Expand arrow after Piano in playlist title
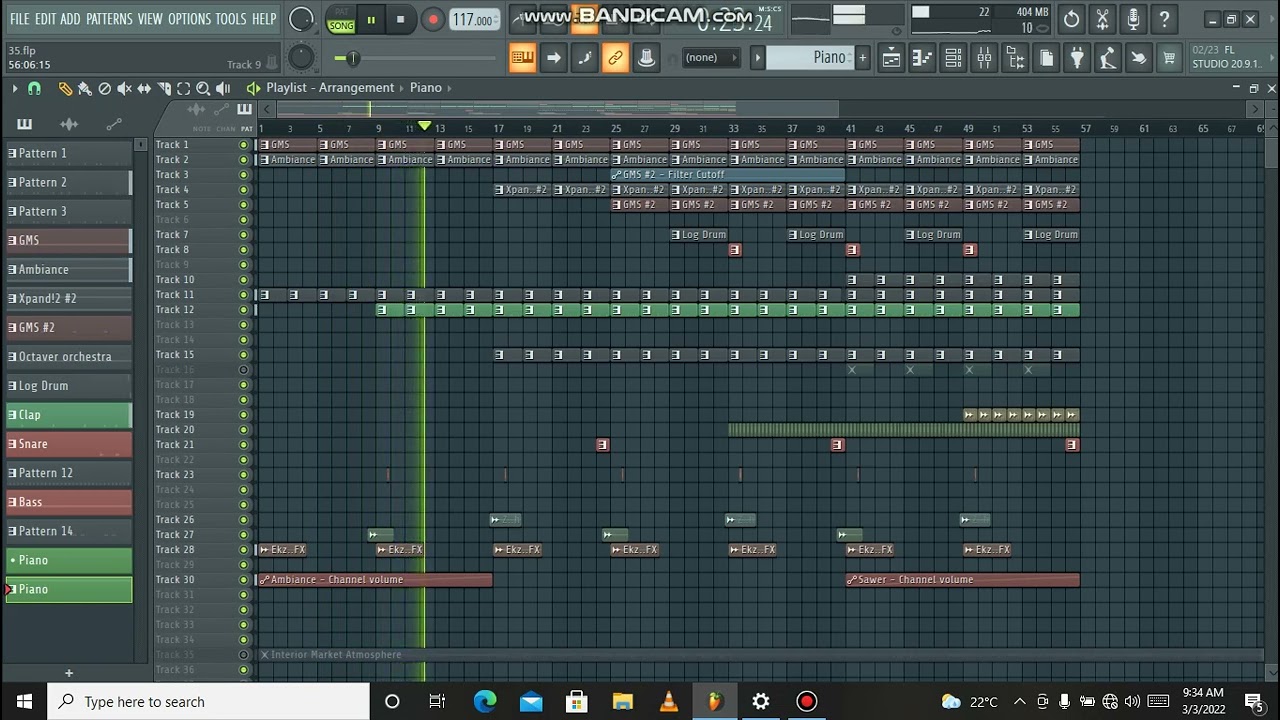The image size is (1280, 720). (450, 88)
